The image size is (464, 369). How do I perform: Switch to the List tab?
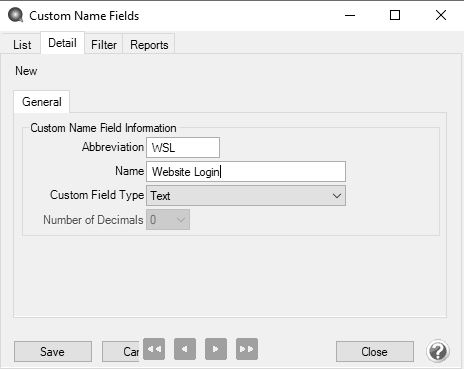pos(22,45)
